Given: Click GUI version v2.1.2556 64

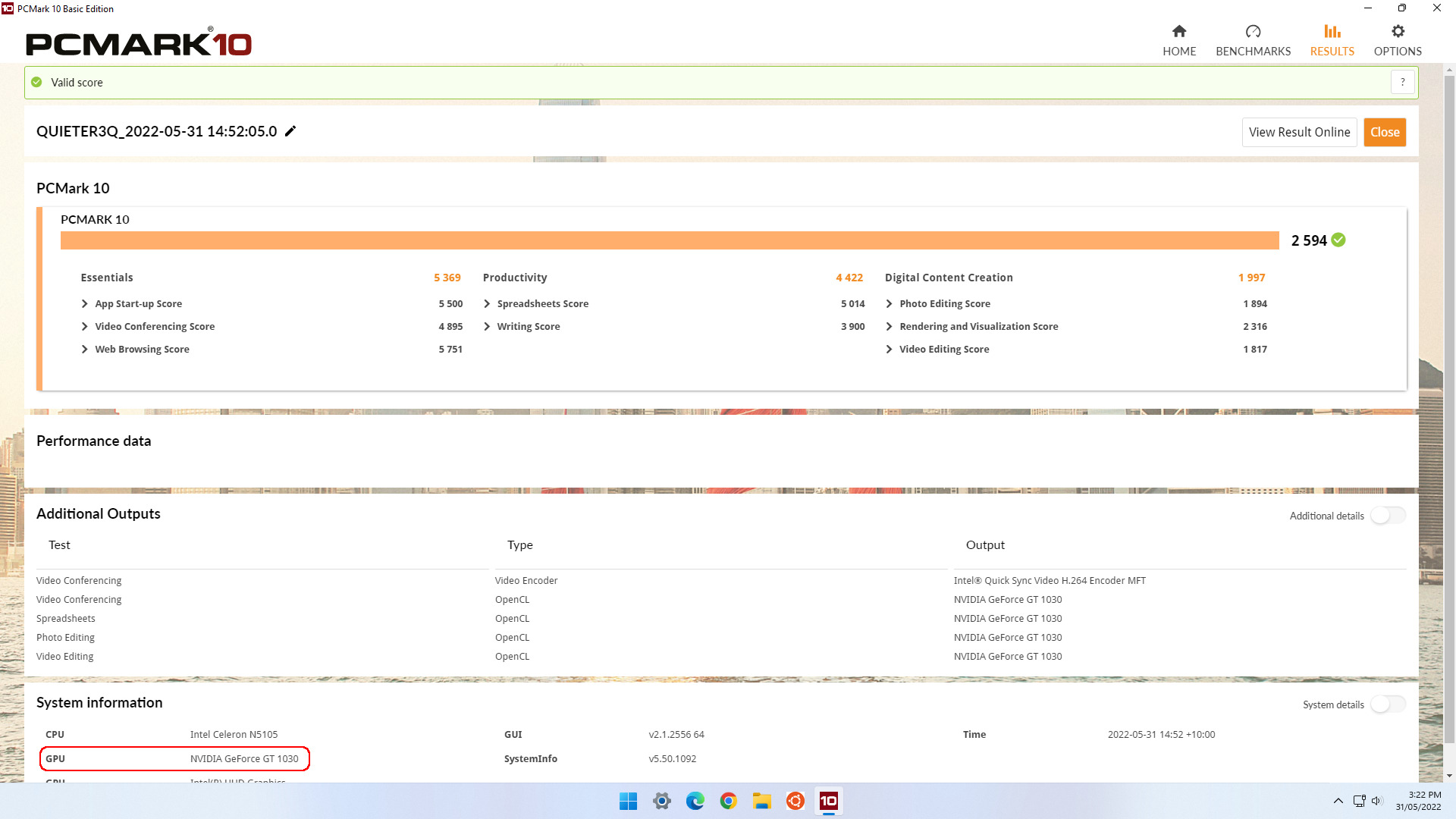Looking at the screenshot, I should click(x=676, y=734).
